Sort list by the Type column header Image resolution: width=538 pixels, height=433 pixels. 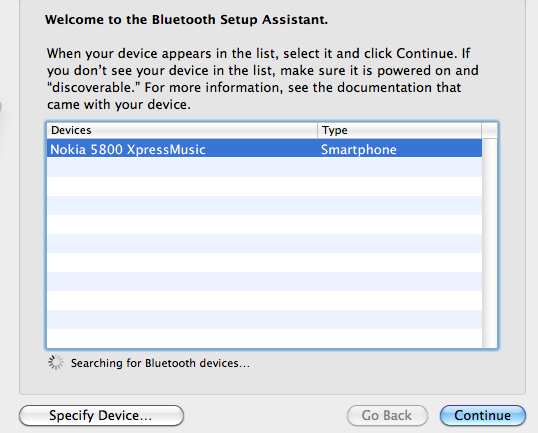coord(400,130)
